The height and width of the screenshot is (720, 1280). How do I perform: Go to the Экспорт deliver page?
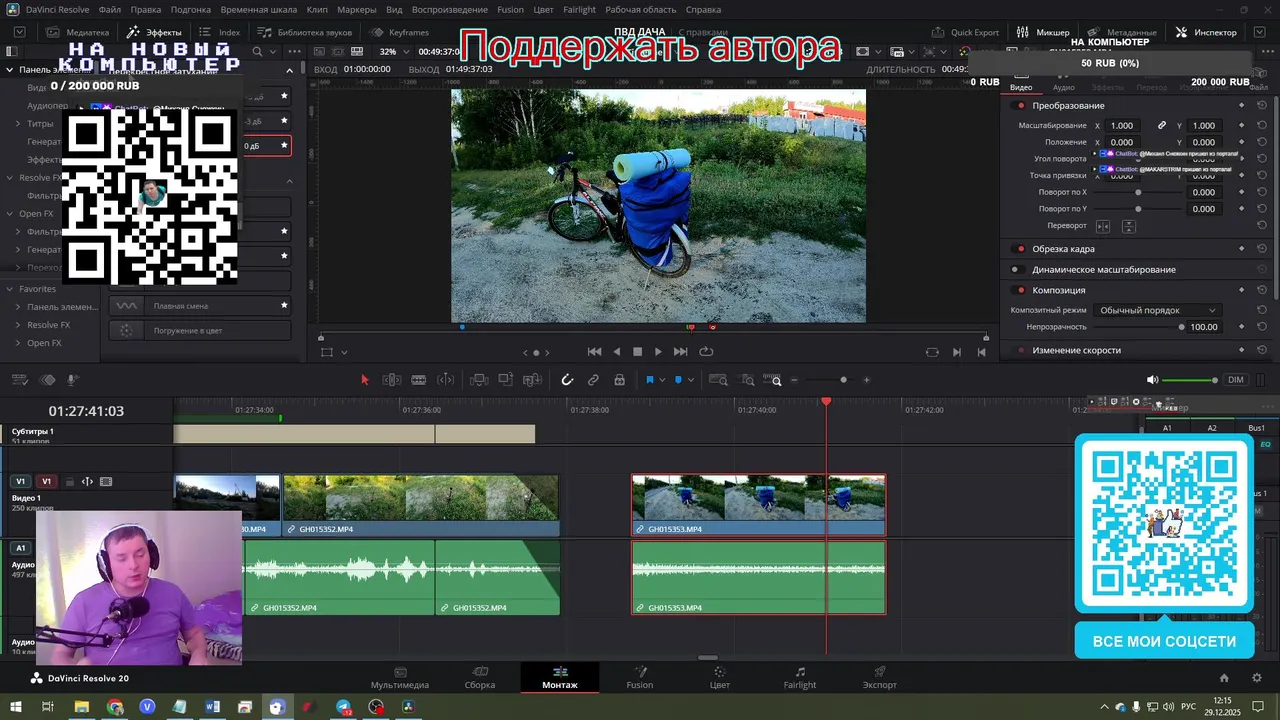(x=880, y=678)
